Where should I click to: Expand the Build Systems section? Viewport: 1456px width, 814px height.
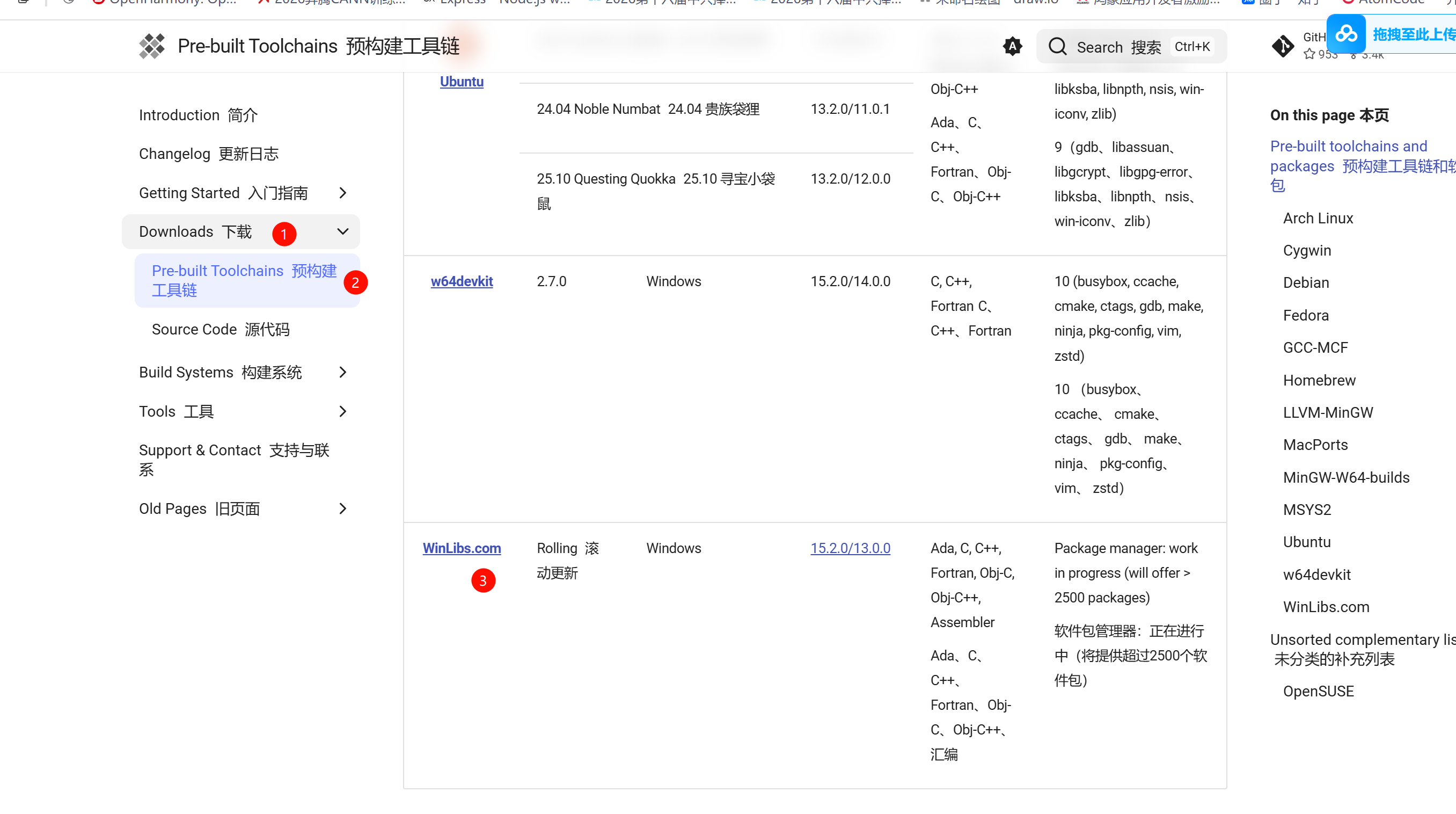342,372
